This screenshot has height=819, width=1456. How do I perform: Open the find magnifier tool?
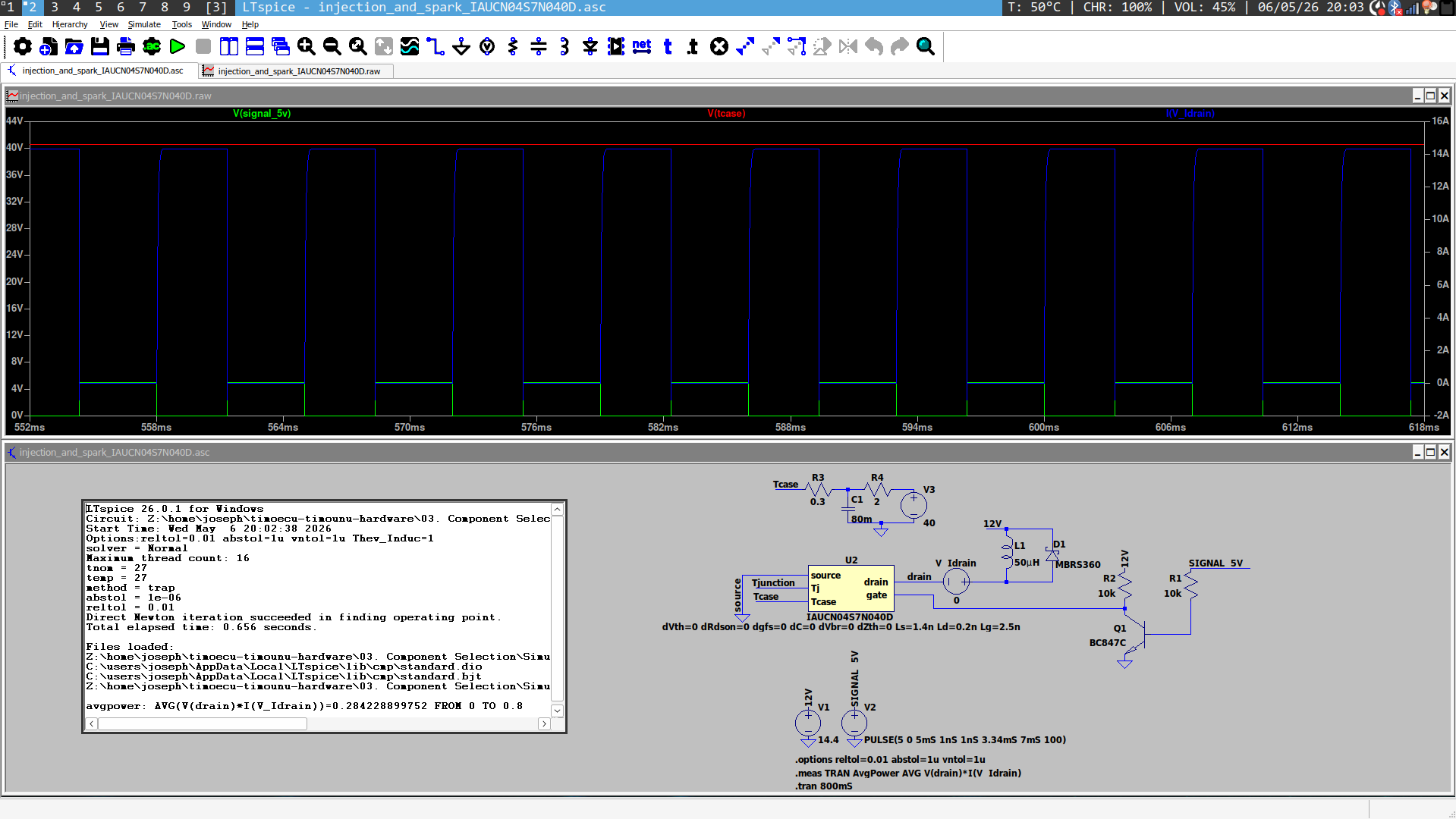[926, 47]
